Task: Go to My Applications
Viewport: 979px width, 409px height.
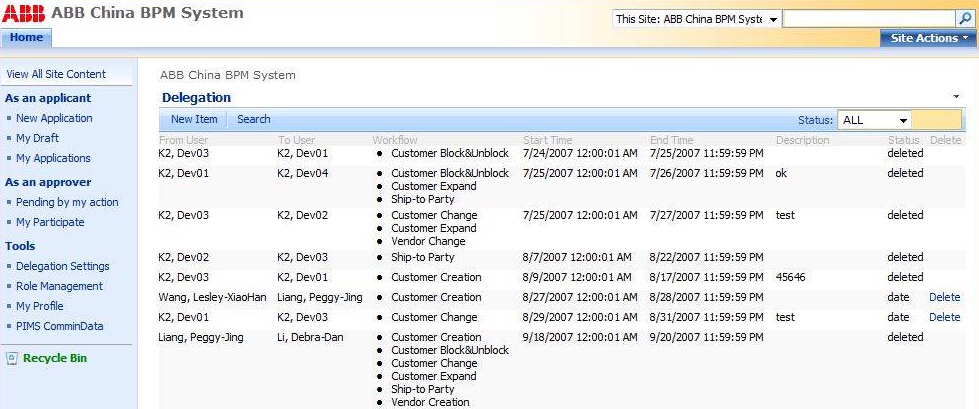Action: 53,158
